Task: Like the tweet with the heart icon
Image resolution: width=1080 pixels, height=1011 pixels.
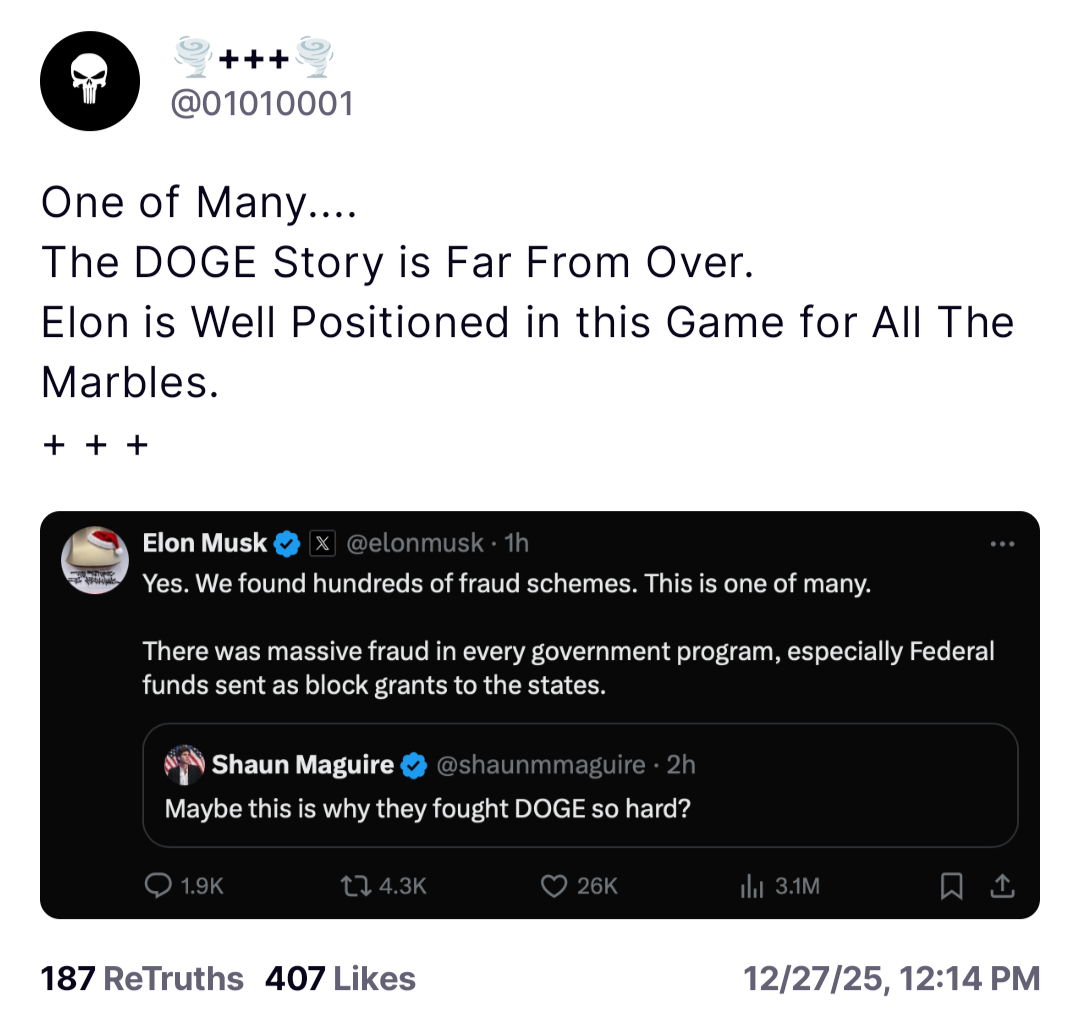Action: (554, 885)
